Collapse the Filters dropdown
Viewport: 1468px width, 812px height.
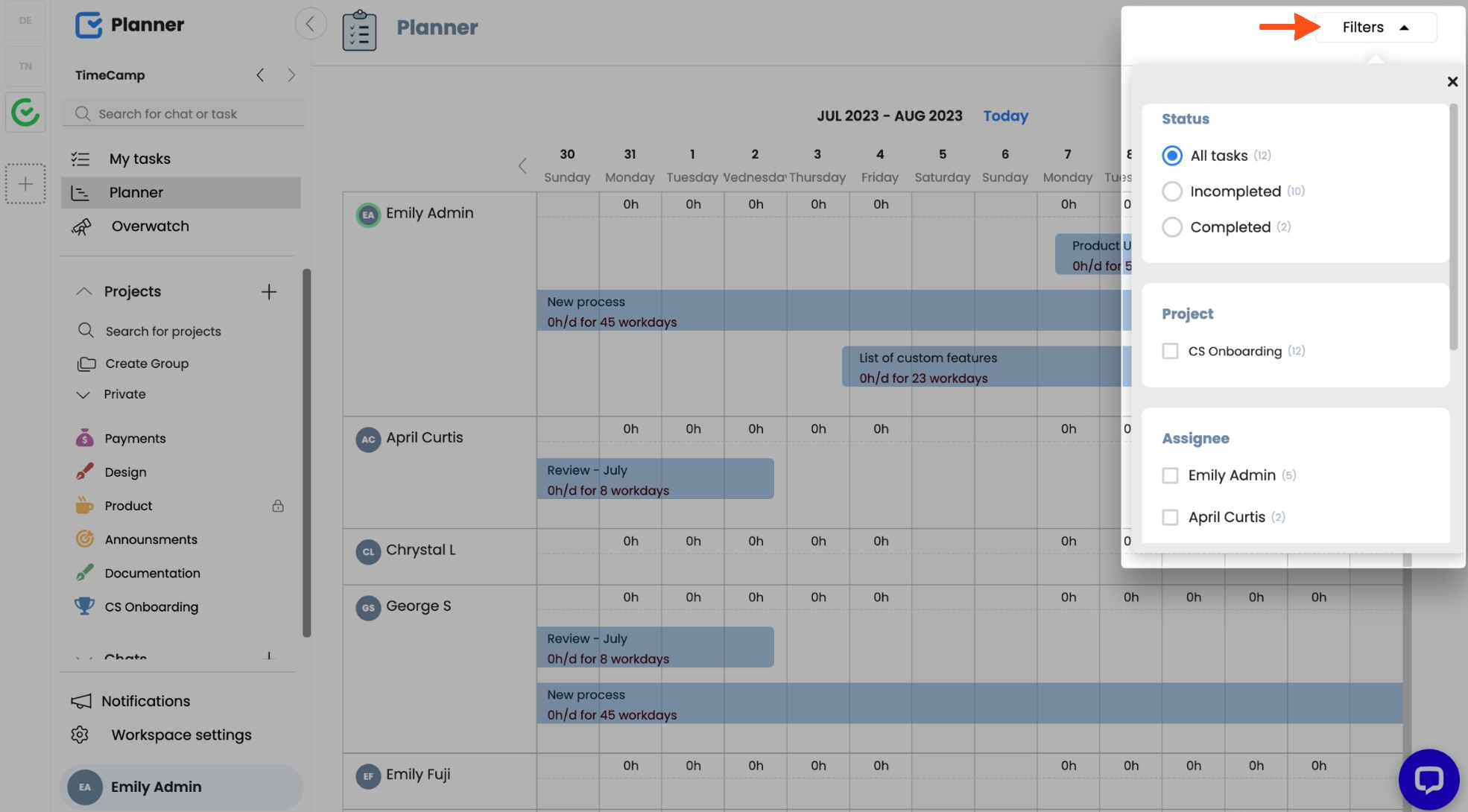coord(1376,27)
